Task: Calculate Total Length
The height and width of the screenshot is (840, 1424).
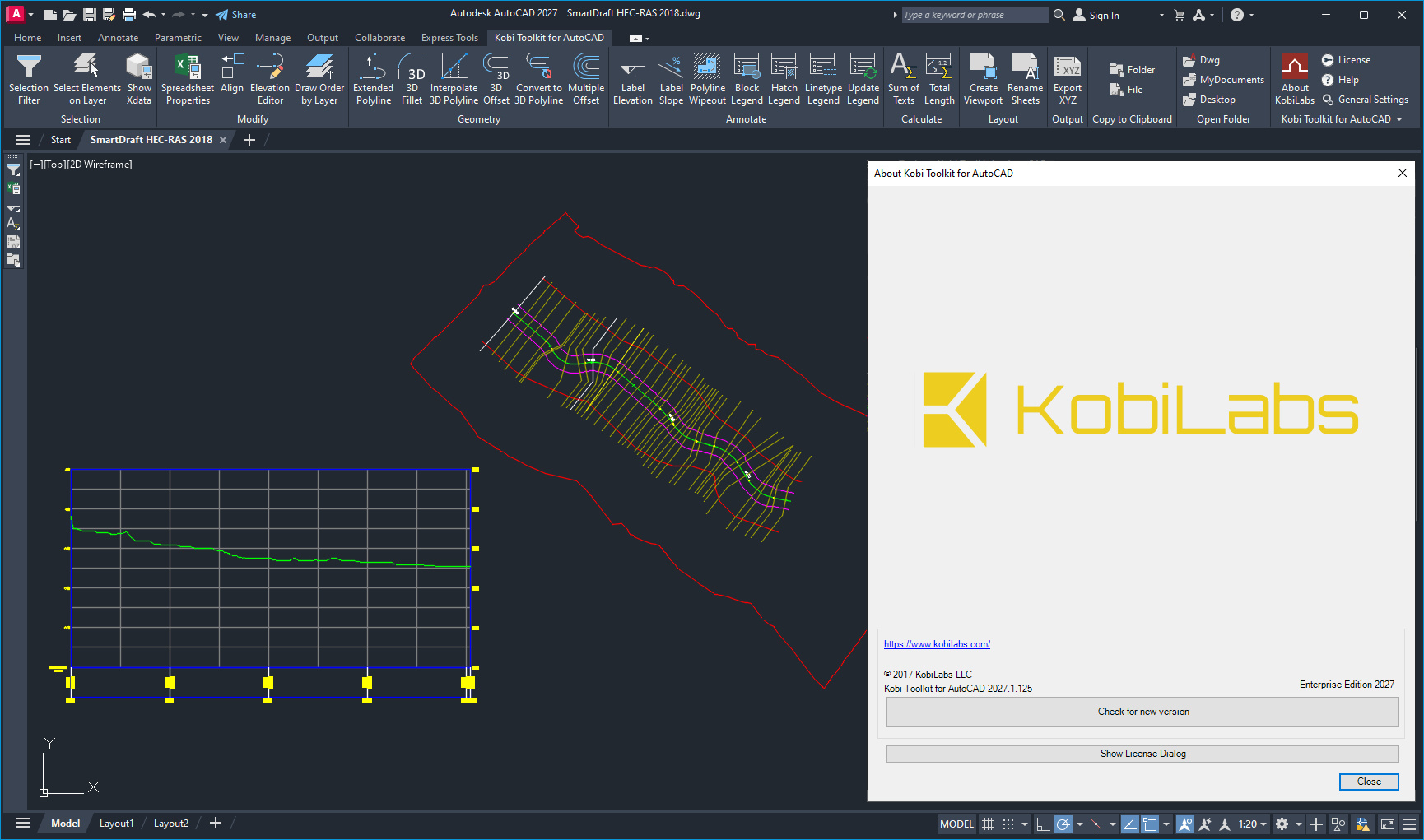Action: pyautogui.click(x=939, y=79)
